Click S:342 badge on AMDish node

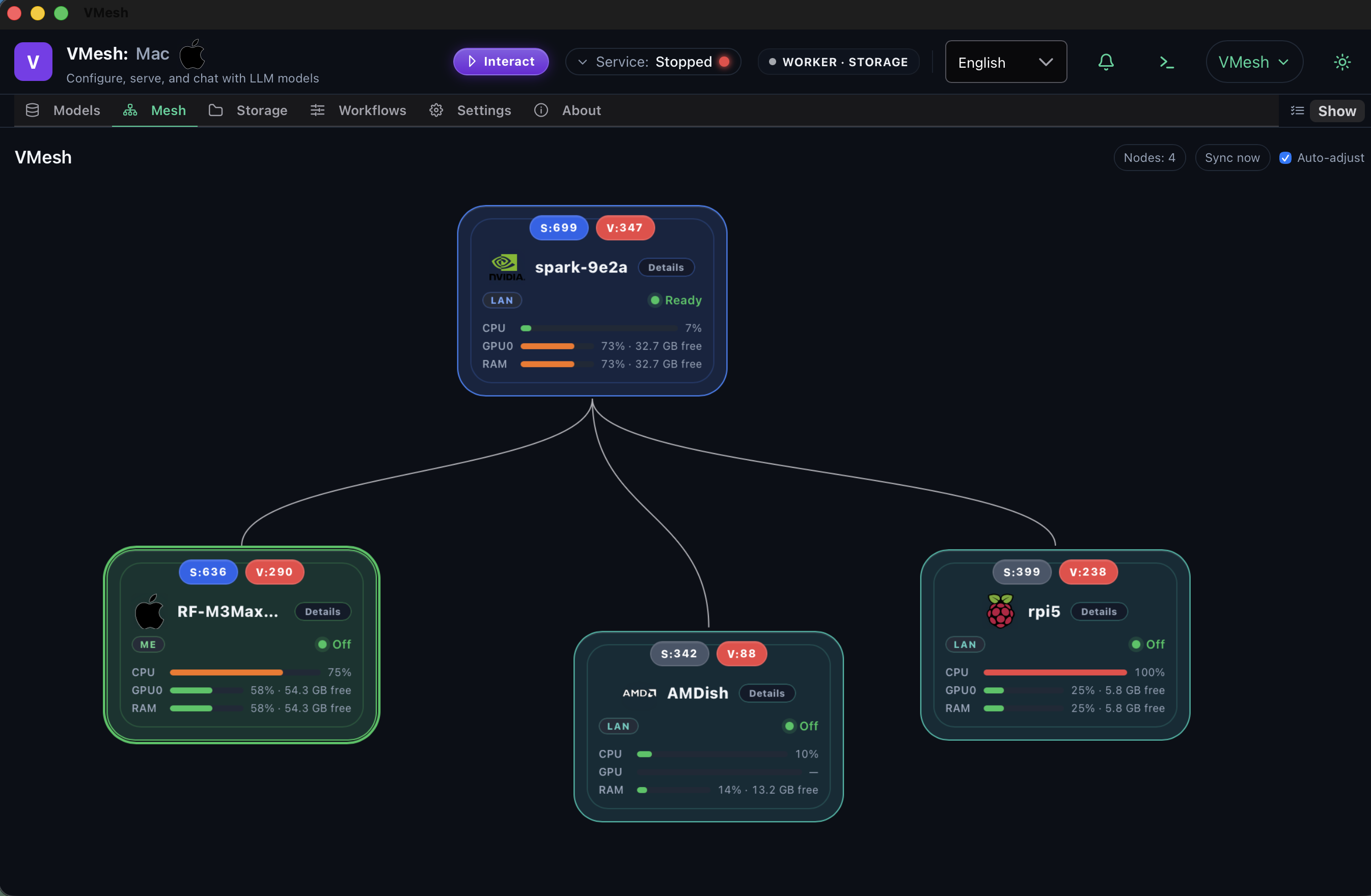point(679,654)
